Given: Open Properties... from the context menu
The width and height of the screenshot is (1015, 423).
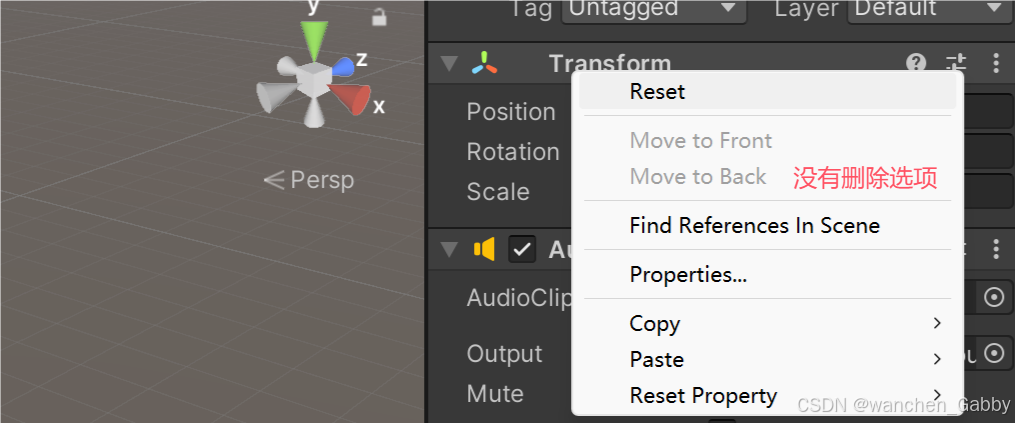Looking at the screenshot, I should 688,274.
